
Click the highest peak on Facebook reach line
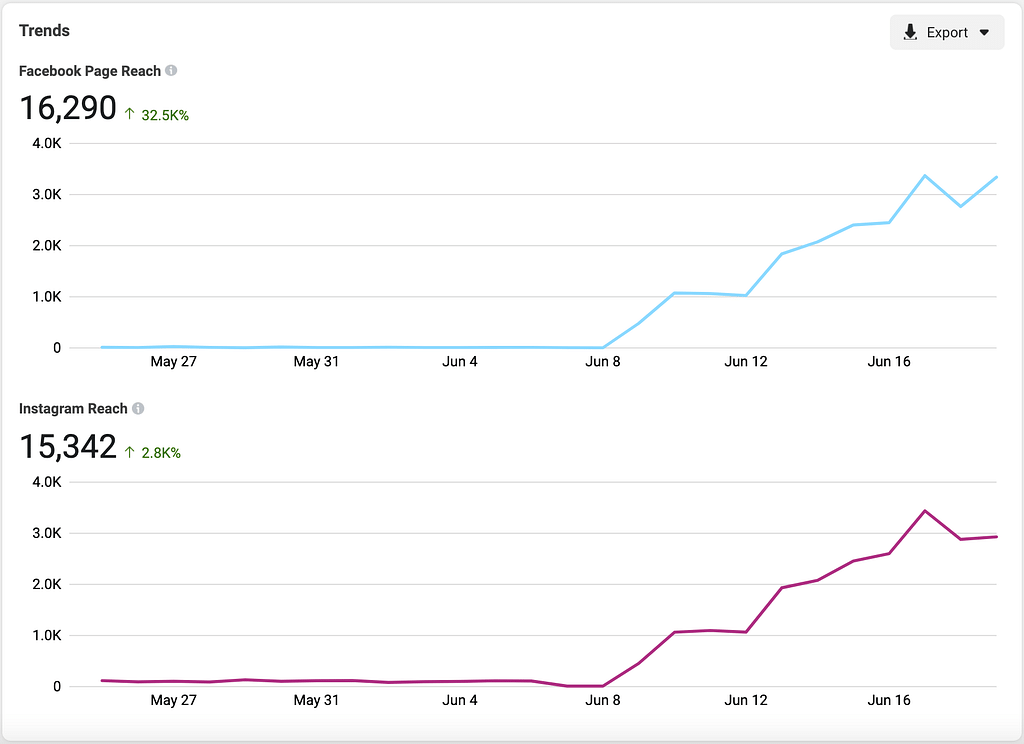pyautogui.click(x=925, y=176)
